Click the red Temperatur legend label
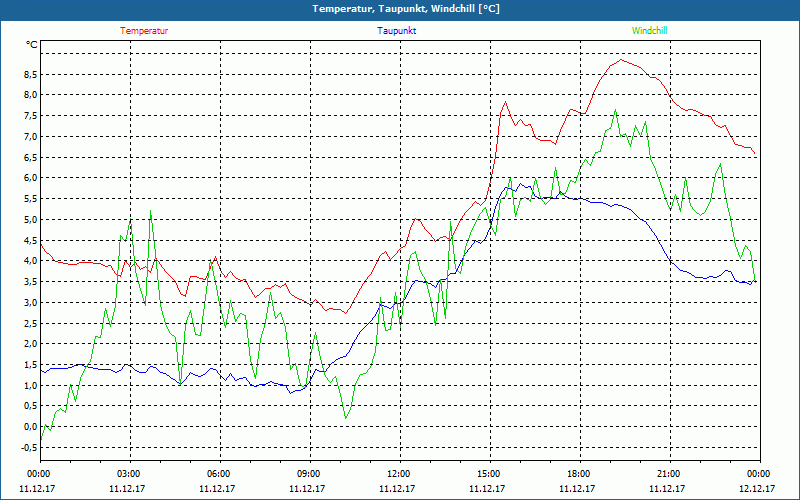Viewport: 800px width, 500px height. coord(144,31)
